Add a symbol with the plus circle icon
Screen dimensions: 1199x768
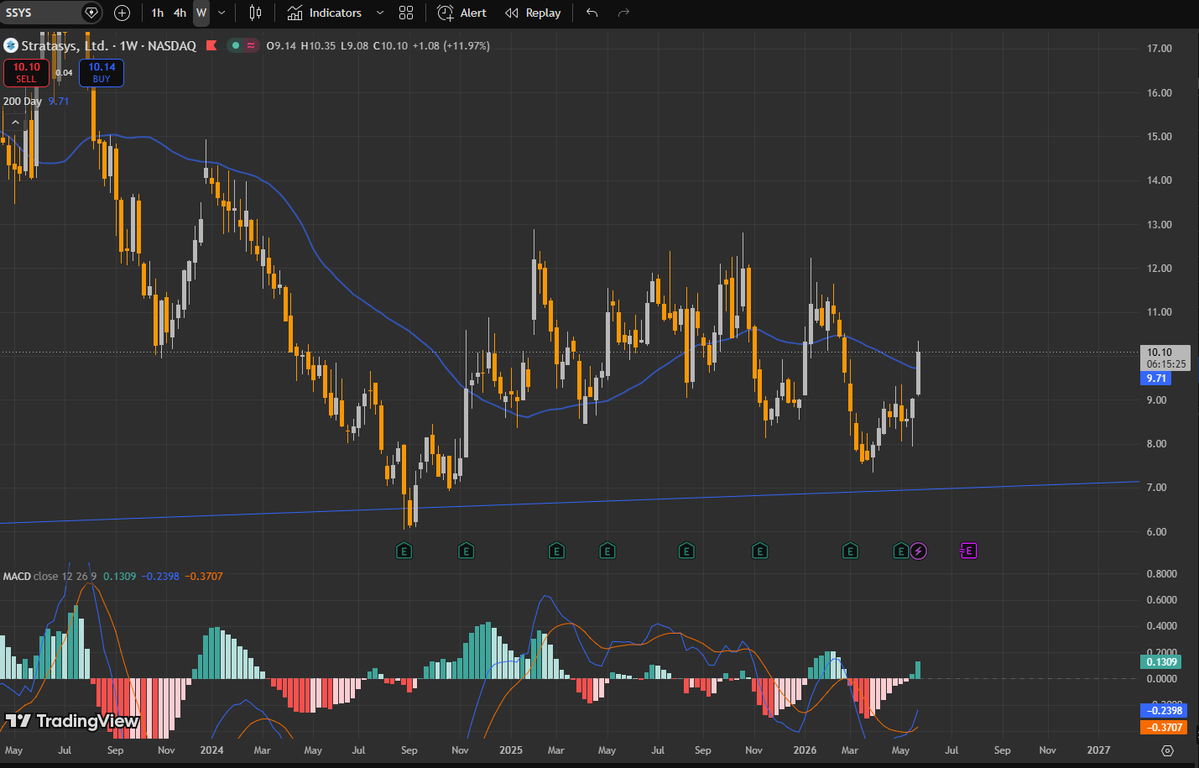click(122, 12)
